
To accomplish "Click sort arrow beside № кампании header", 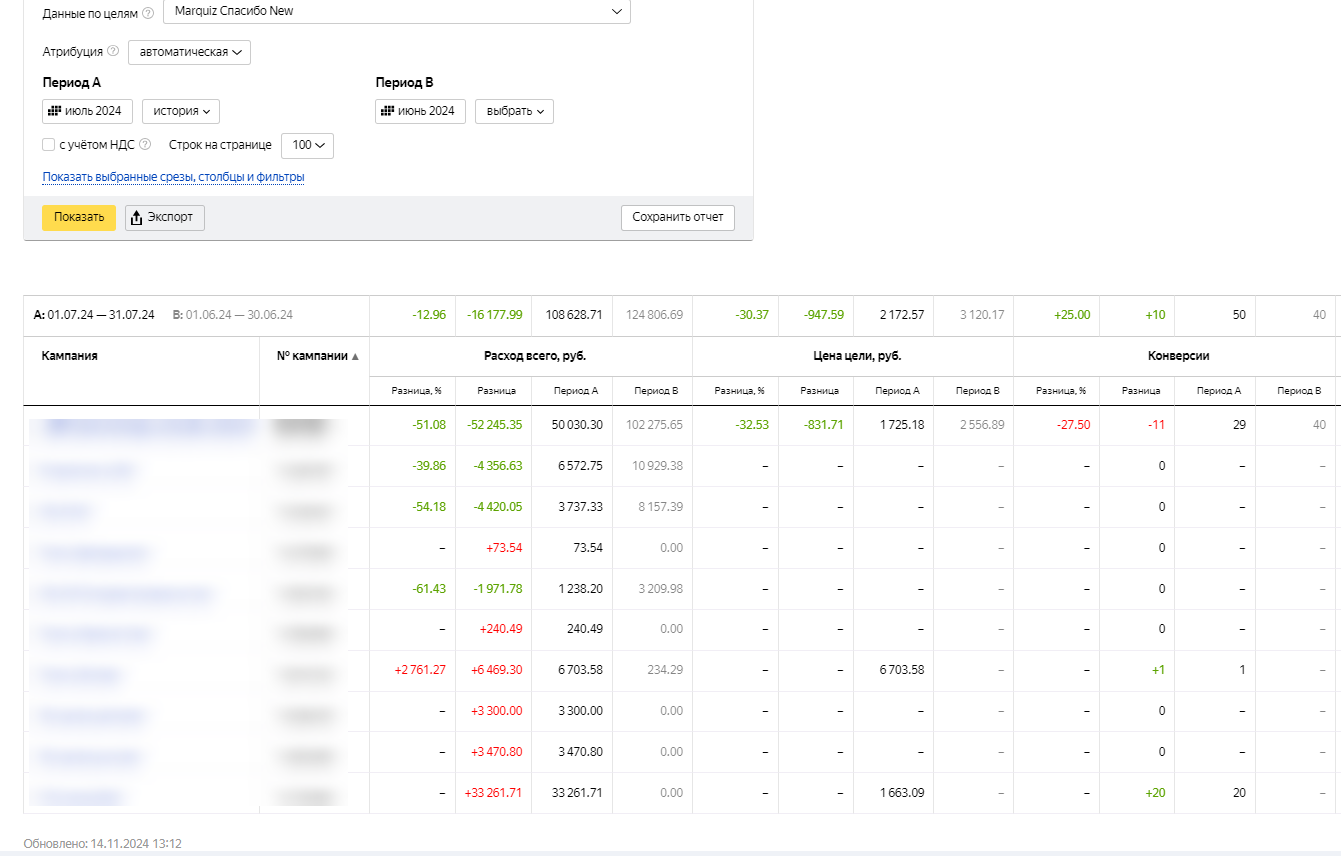I will (x=355, y=356).
